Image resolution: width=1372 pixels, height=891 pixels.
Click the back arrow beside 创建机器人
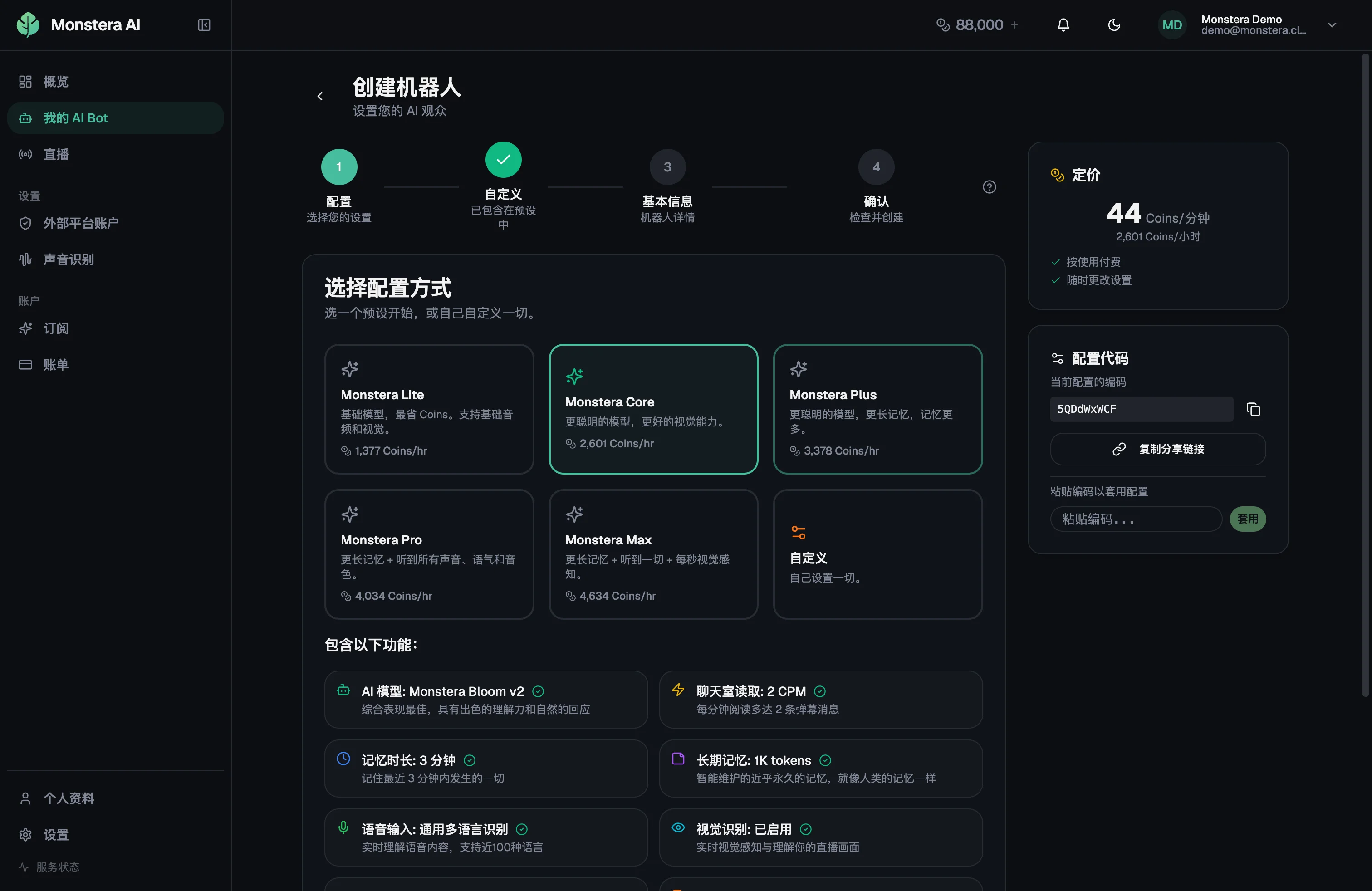[x=320, y=96]
